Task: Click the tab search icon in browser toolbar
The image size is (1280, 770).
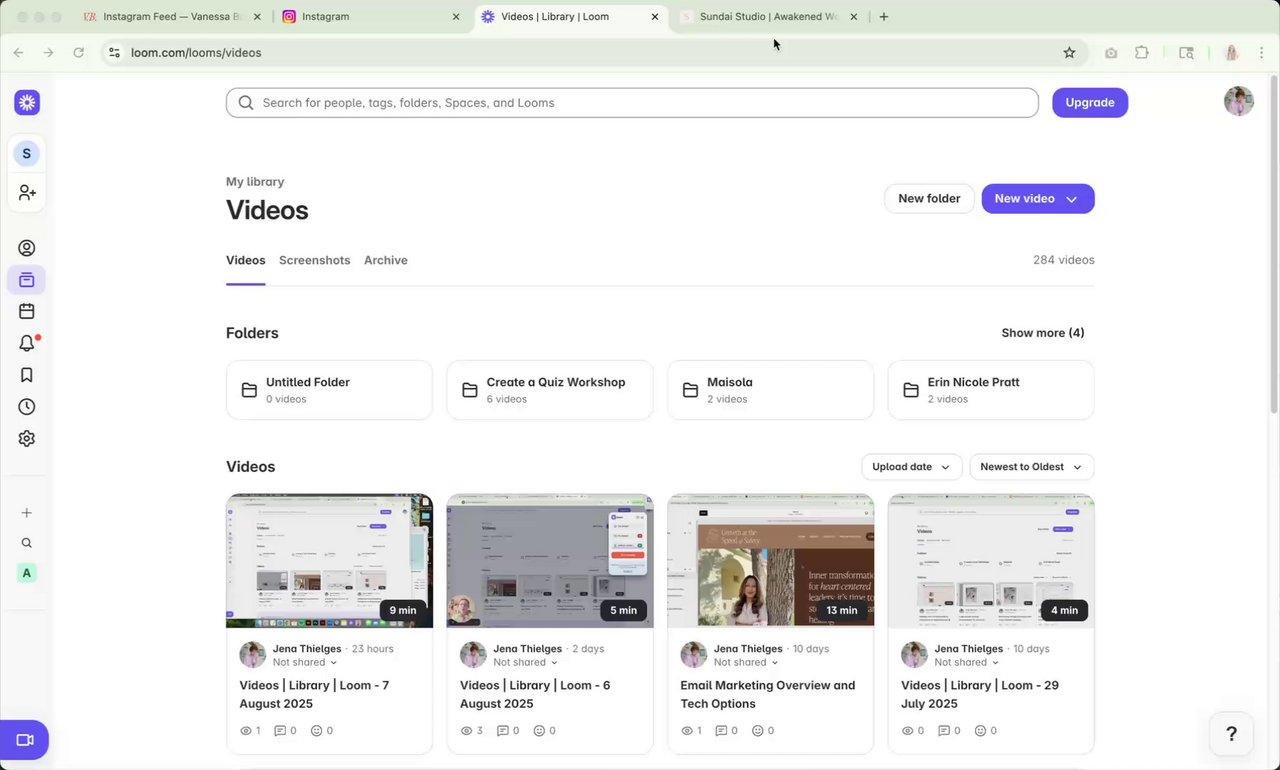Action: 1187,53
